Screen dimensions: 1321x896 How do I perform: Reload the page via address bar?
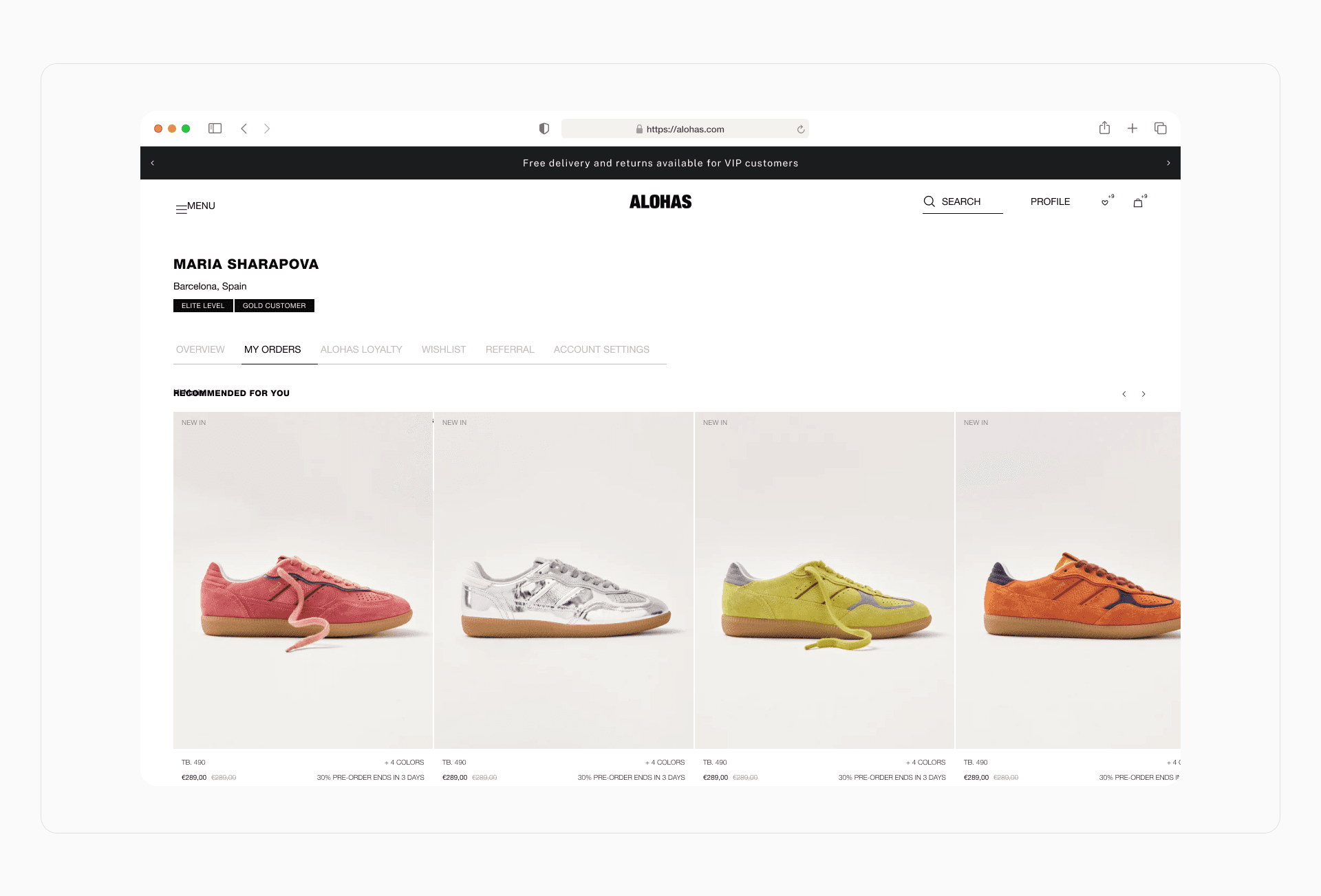pyautogui.click(x=800, y=129)
